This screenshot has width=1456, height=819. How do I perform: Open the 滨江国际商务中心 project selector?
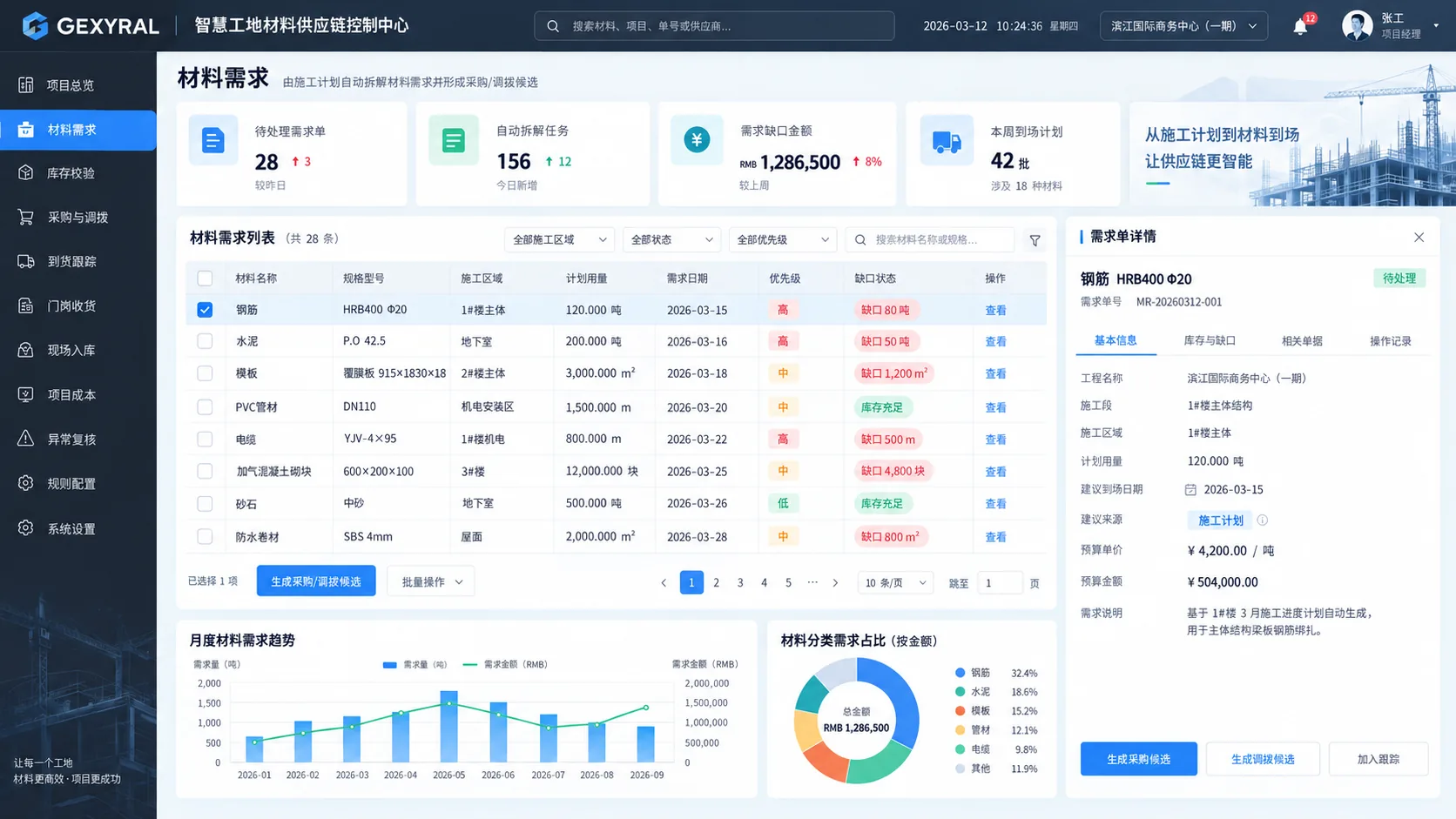tap(1183, 26)
